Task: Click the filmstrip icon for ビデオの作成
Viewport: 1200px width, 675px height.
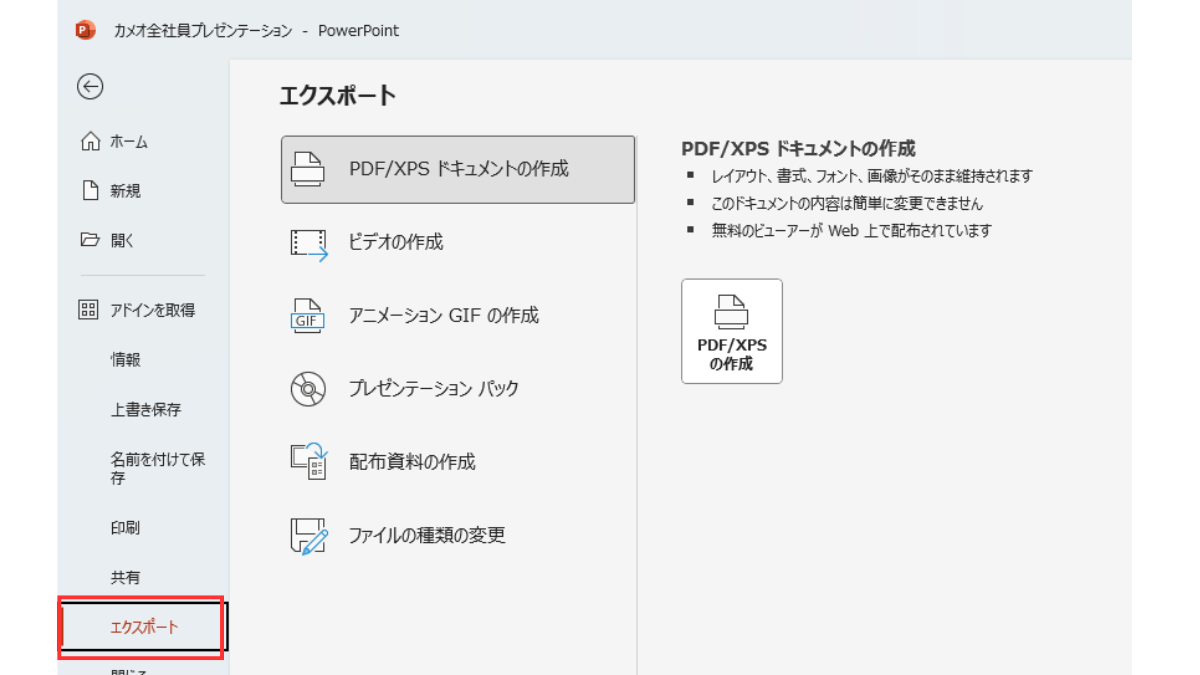Action: [x=308, y=243]
